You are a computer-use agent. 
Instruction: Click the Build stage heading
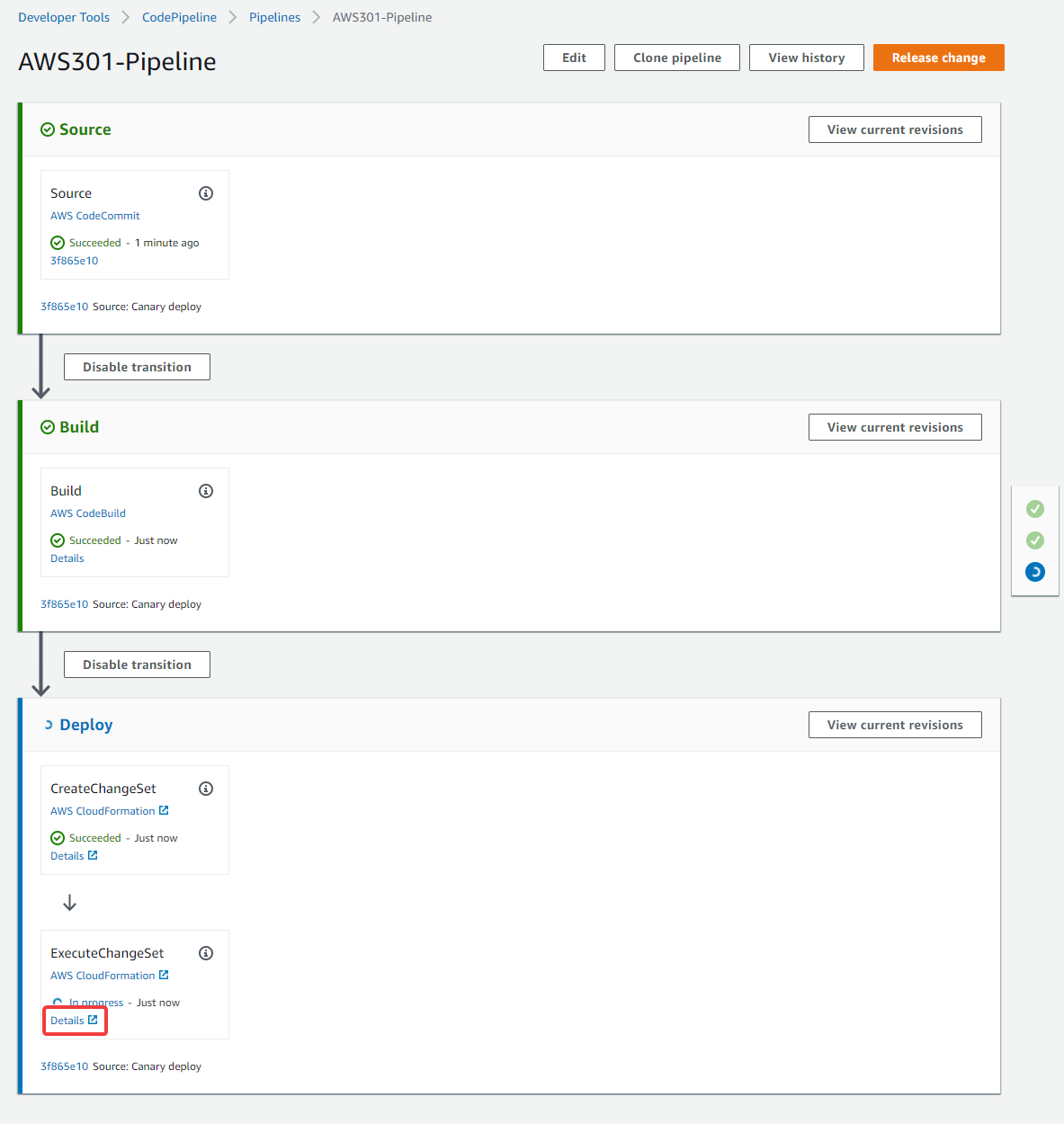(x=79, y=427)
